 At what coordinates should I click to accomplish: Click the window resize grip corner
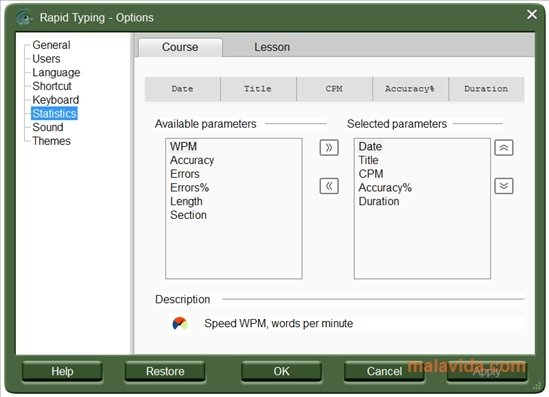pyautogui.click(x=537, y=386)
